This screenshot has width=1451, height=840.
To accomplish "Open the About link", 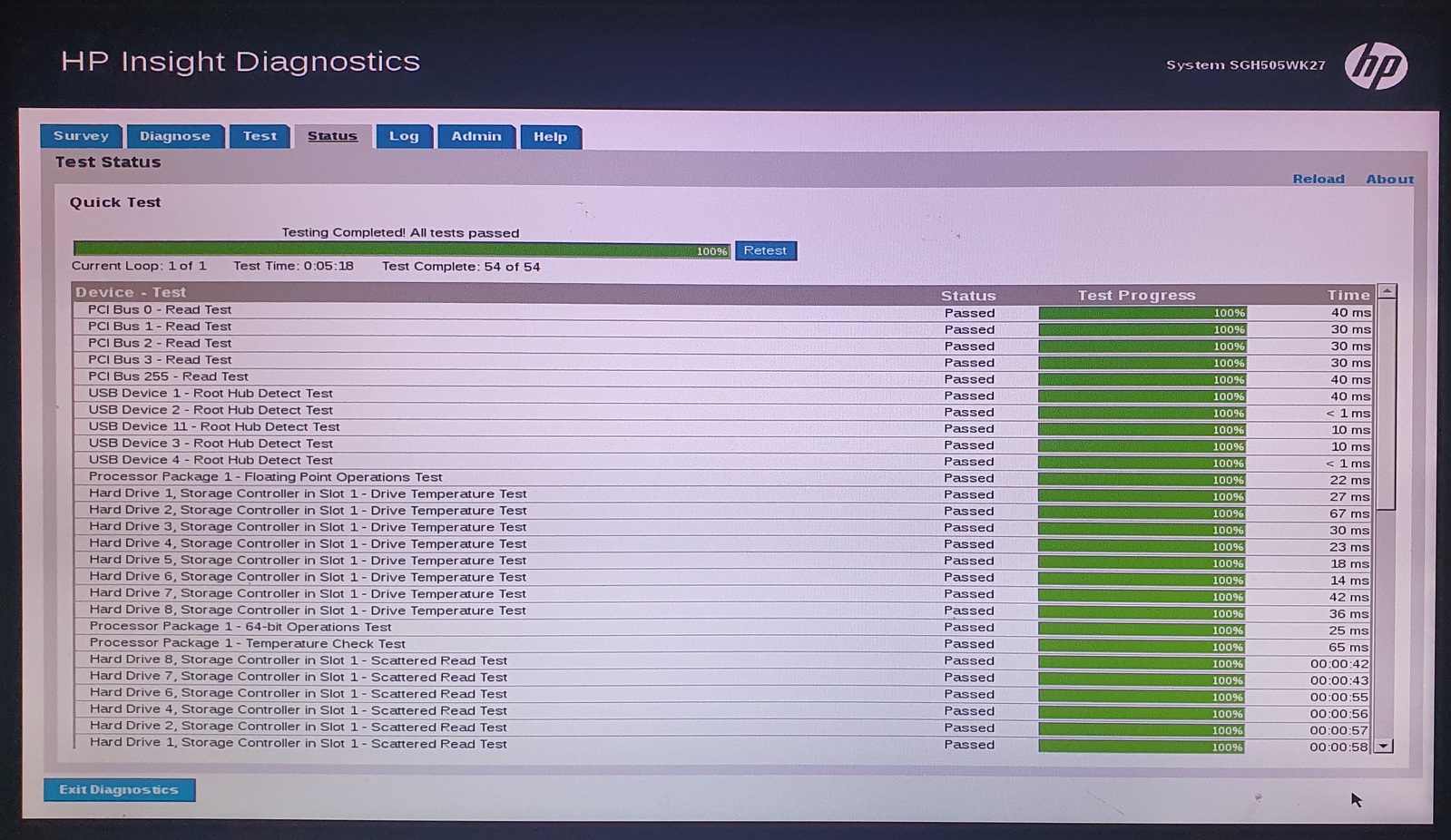I will coord(1389,179).
